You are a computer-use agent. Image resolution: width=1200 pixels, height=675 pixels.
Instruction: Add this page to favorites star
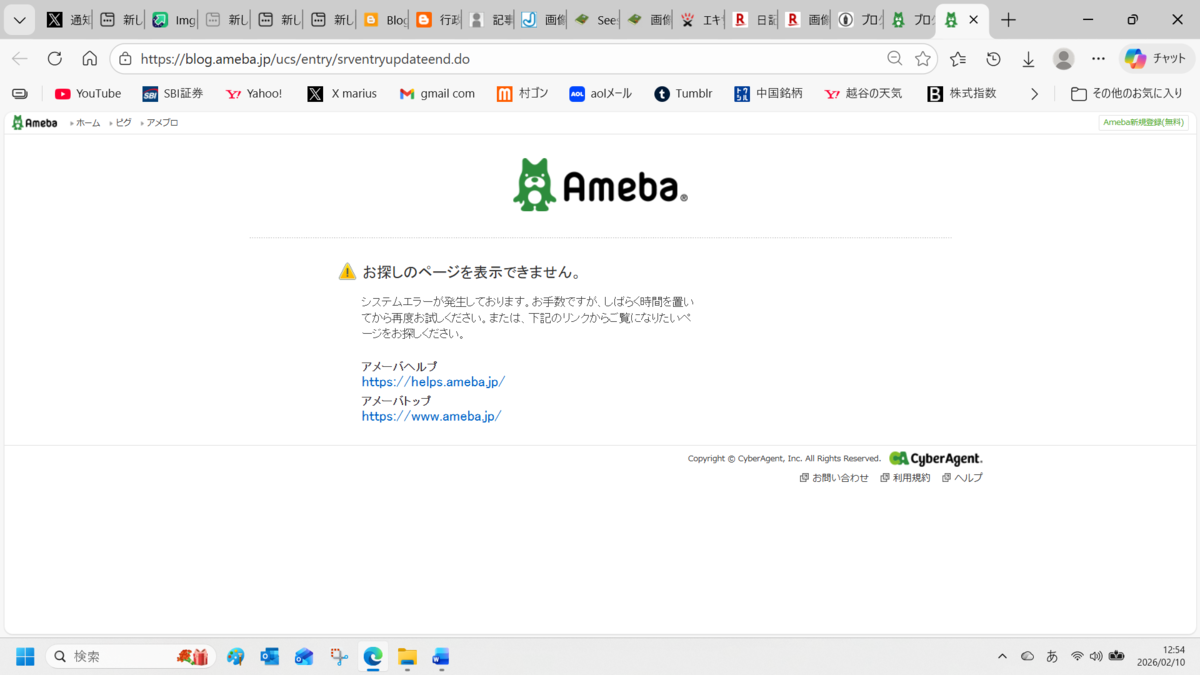click(x=923, y=59)
